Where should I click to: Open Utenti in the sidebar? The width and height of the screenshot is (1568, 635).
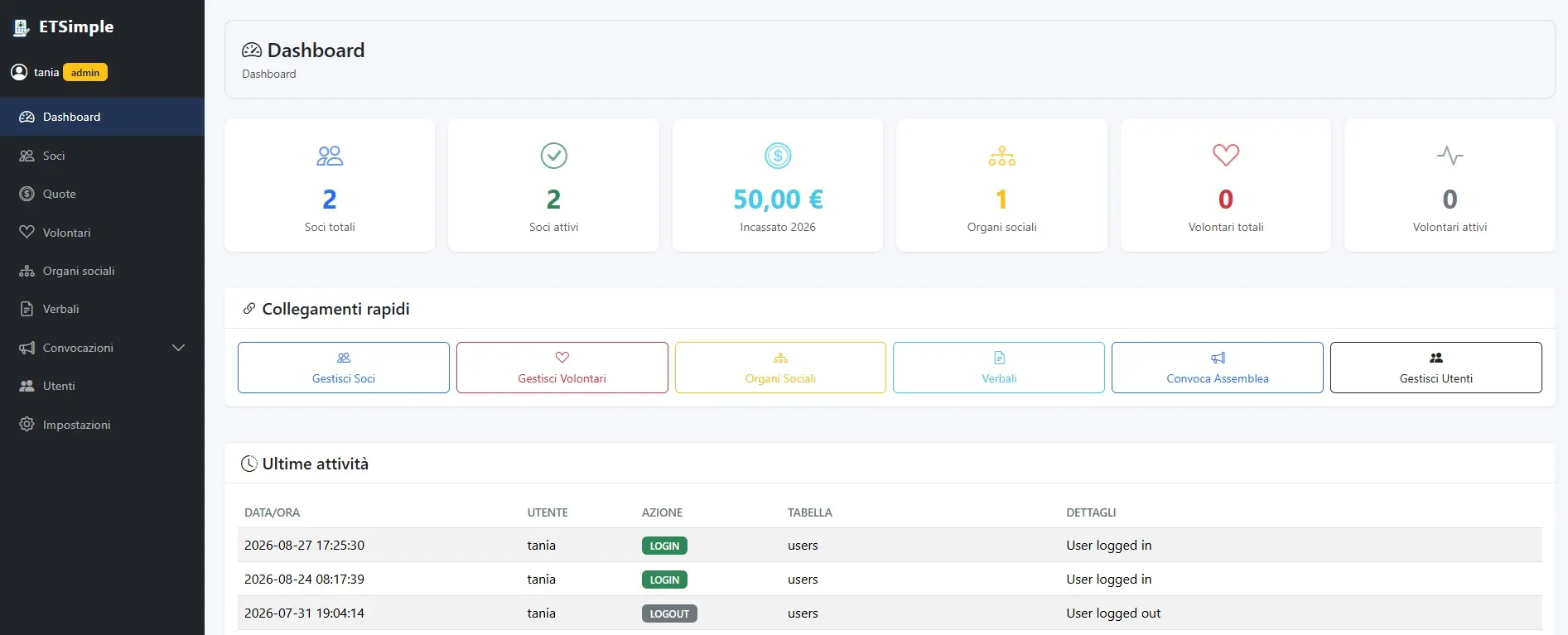pyautogui.click(x=102, y=386)
